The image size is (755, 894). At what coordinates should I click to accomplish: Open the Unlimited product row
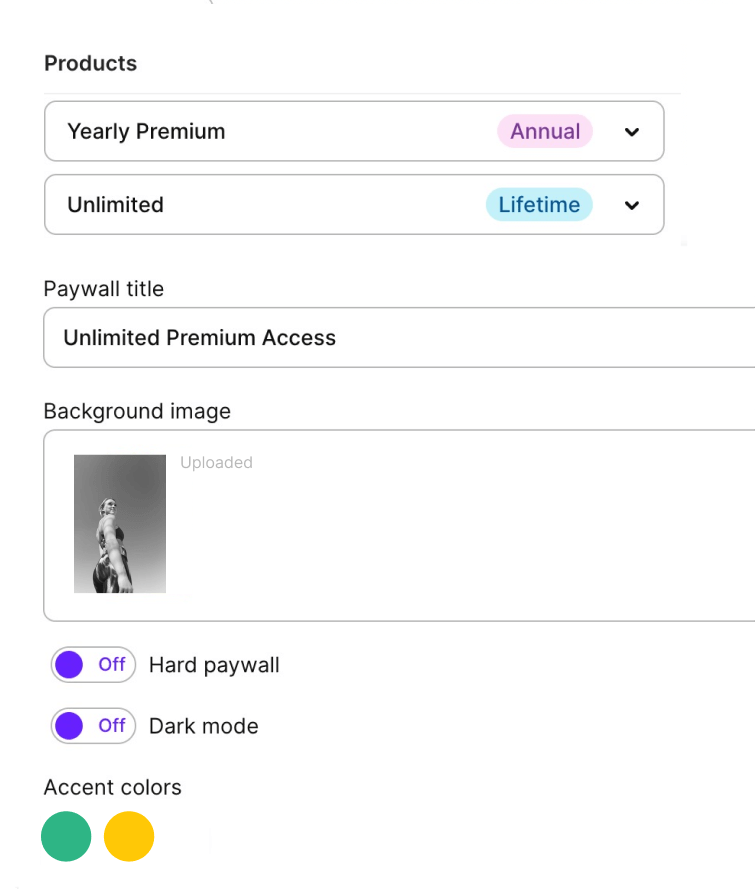(354, 205)
